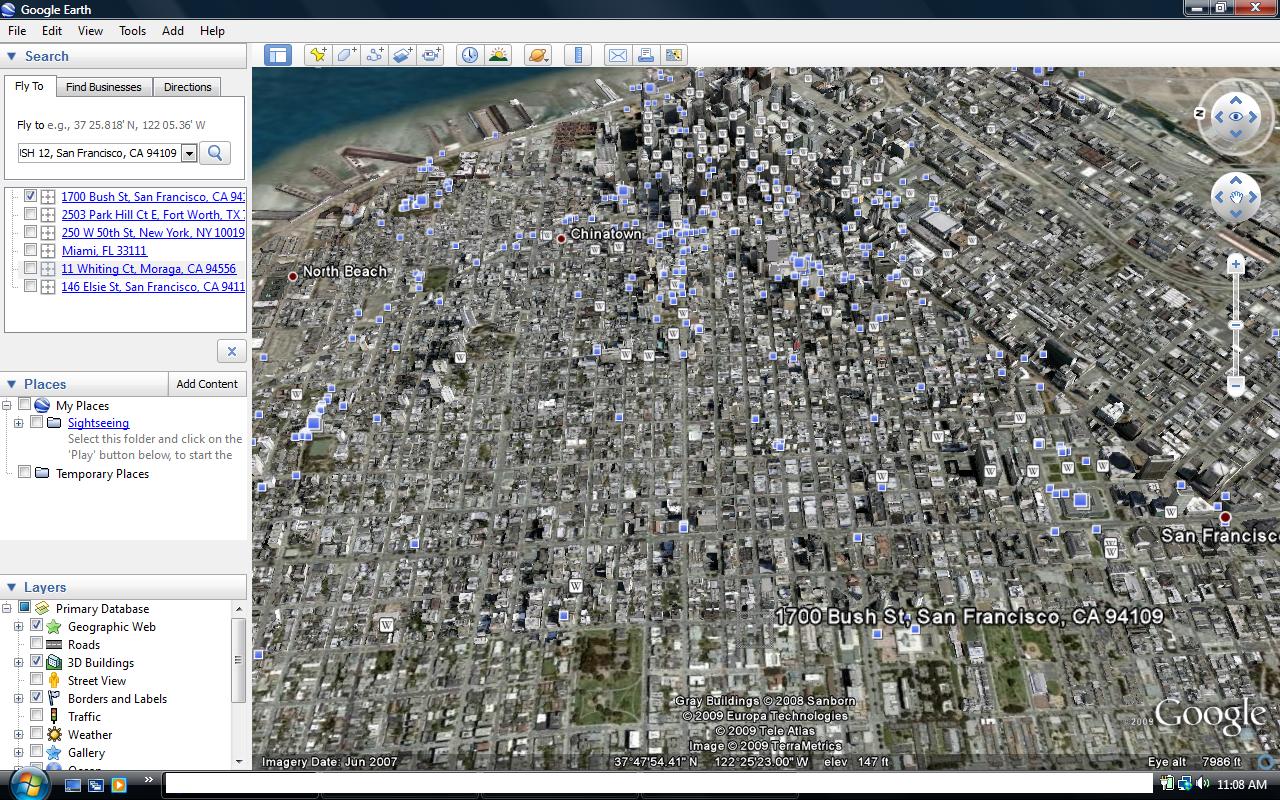Open Windows Media Player from quick launch
The width and height of the screenshot is (1280, 800).
click(x=119, y=785)
